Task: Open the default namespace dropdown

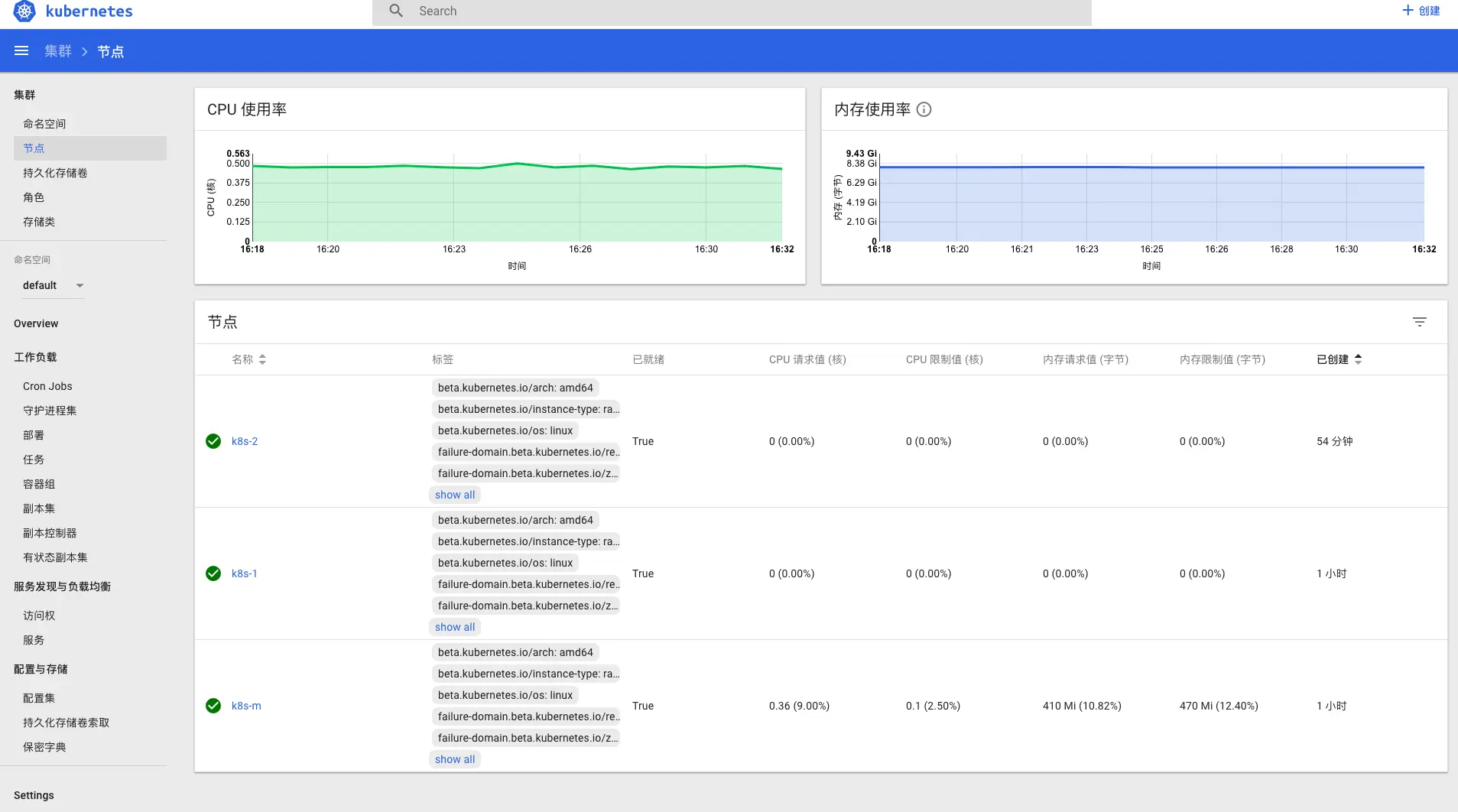Action: coord(53,285)
